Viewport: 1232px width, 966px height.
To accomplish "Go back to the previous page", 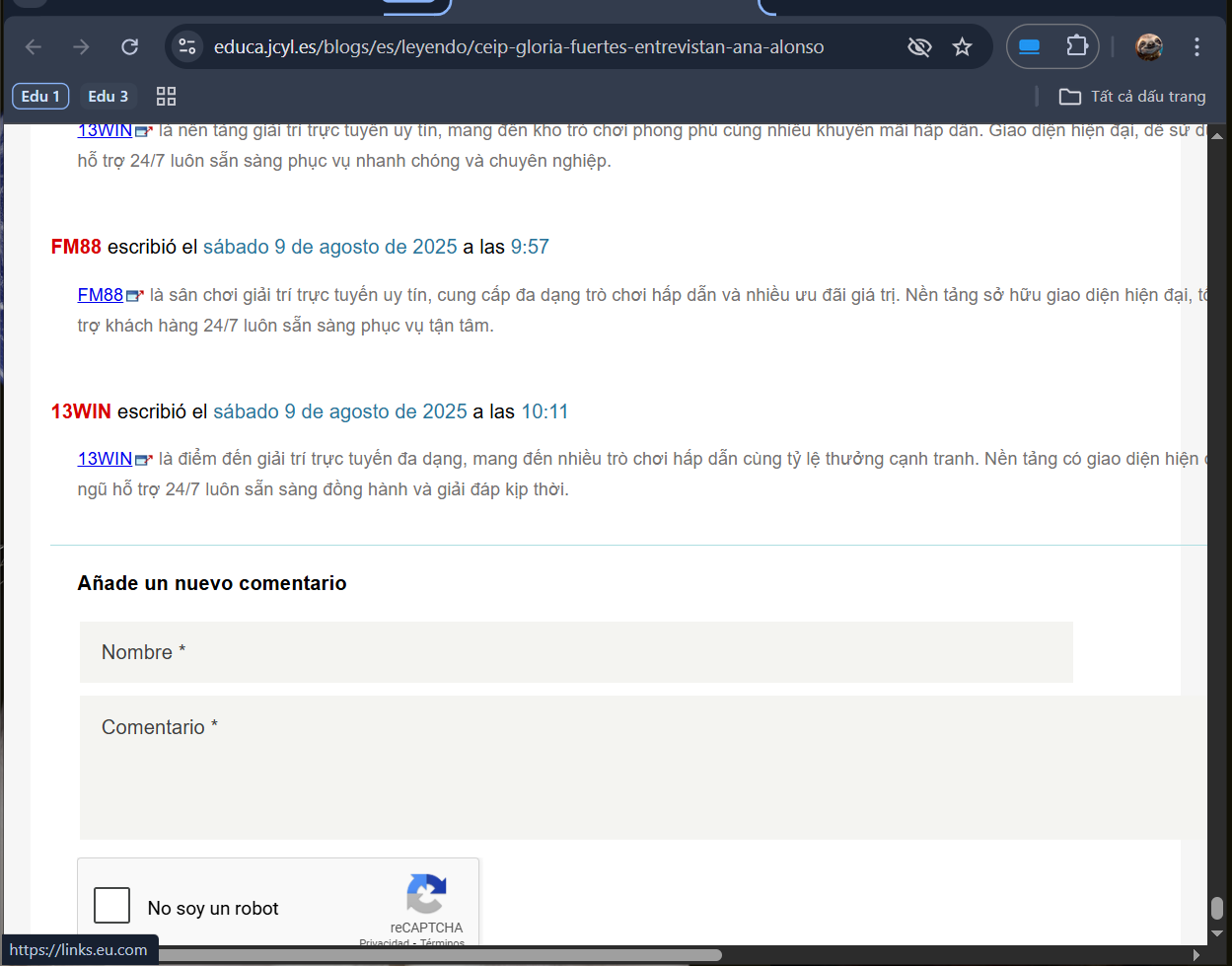I will [34, 46].
